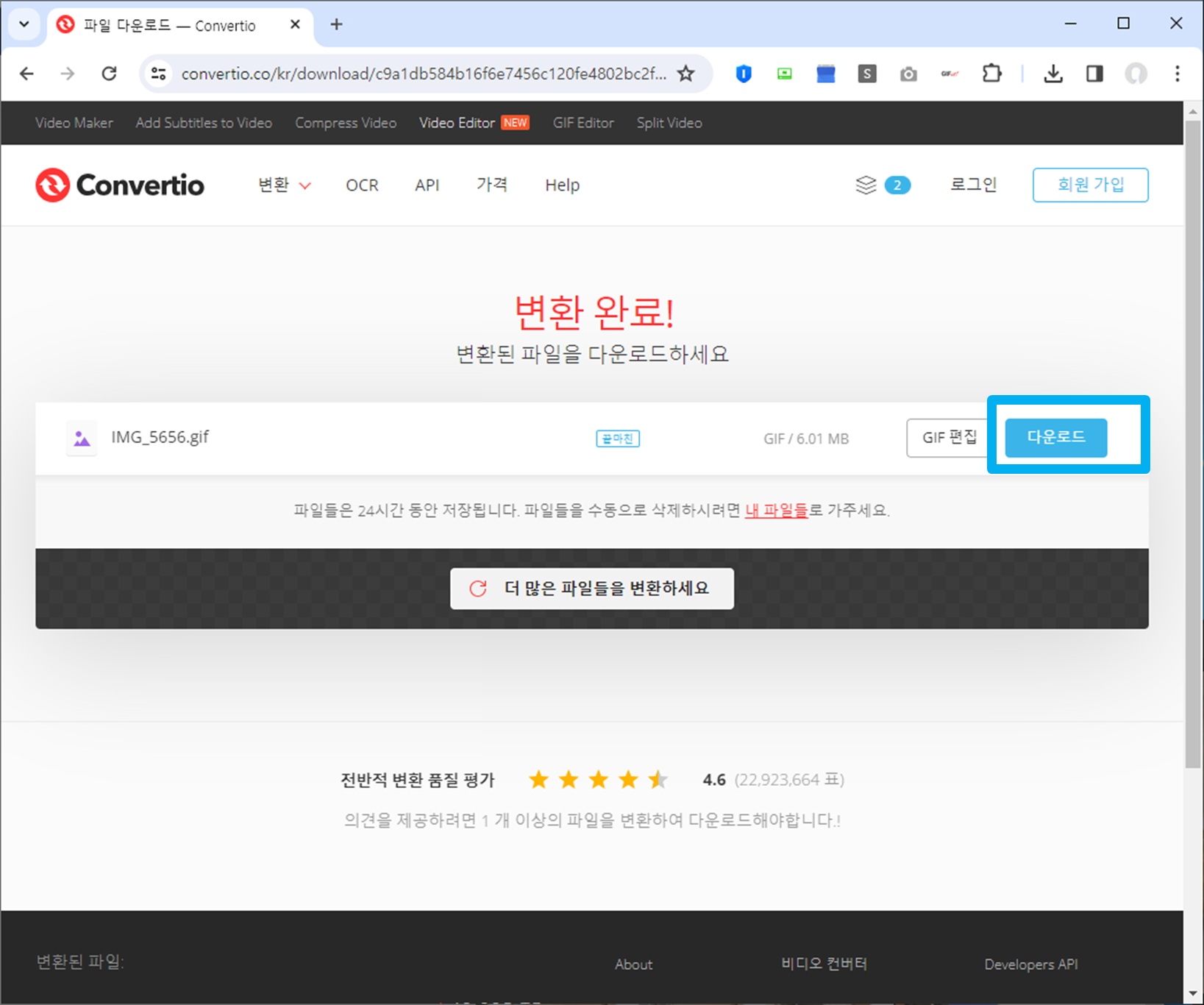Open 내 파일들 link to manage files

(776, 511)
